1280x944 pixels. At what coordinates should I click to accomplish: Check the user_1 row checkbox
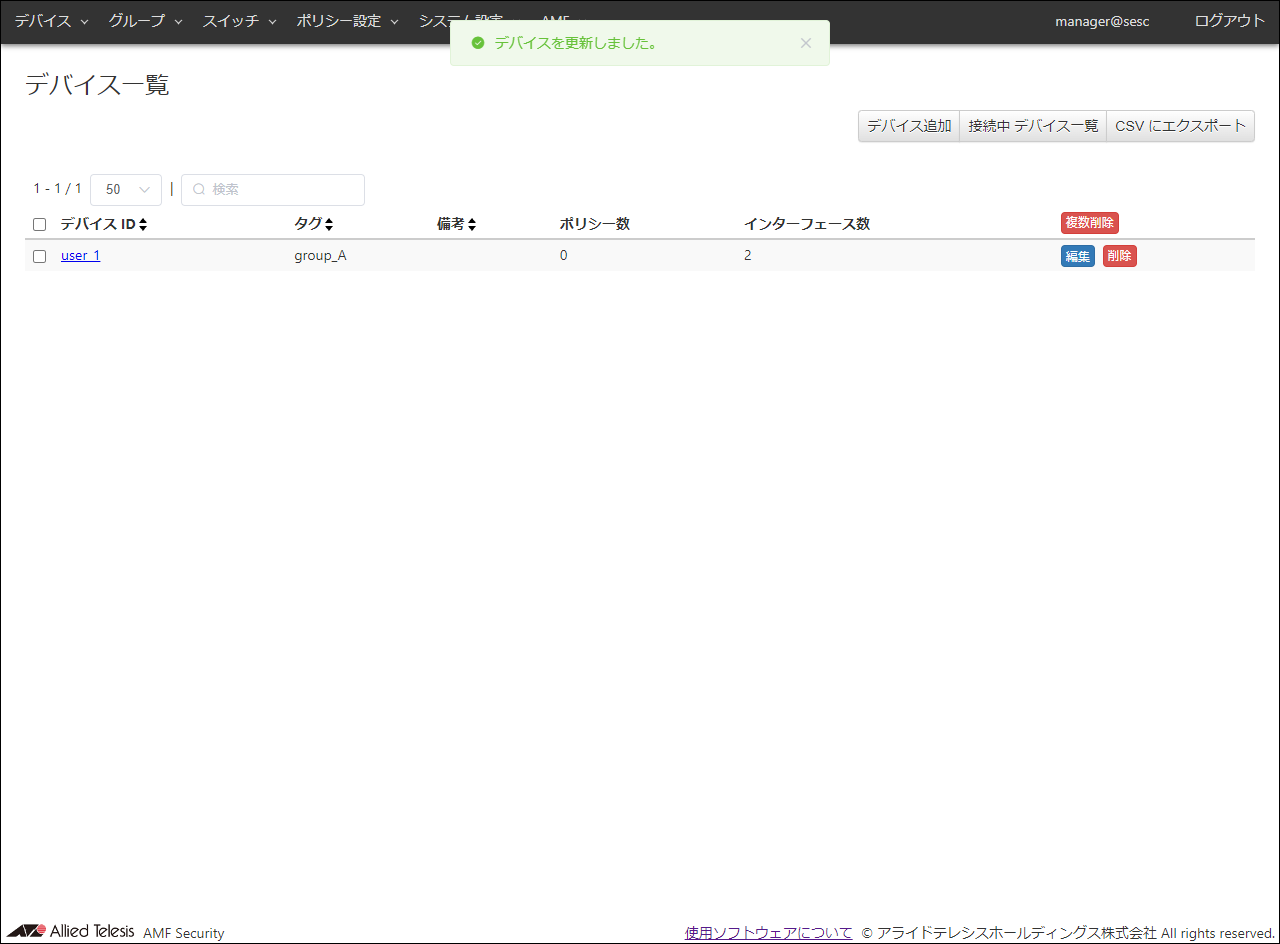point(40,256)
